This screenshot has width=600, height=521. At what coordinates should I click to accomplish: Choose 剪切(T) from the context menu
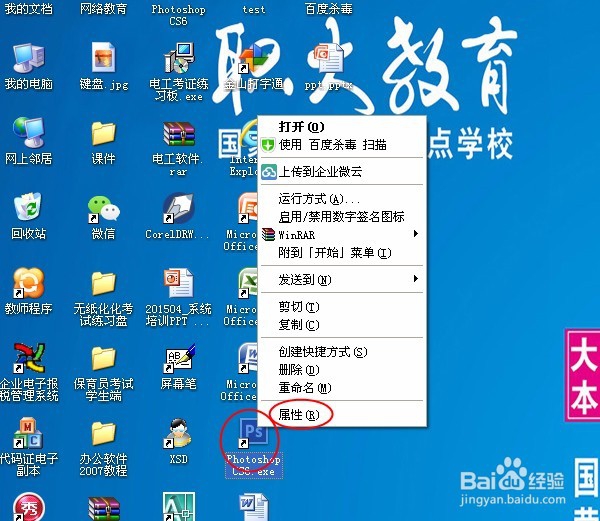tap(342, 307)
